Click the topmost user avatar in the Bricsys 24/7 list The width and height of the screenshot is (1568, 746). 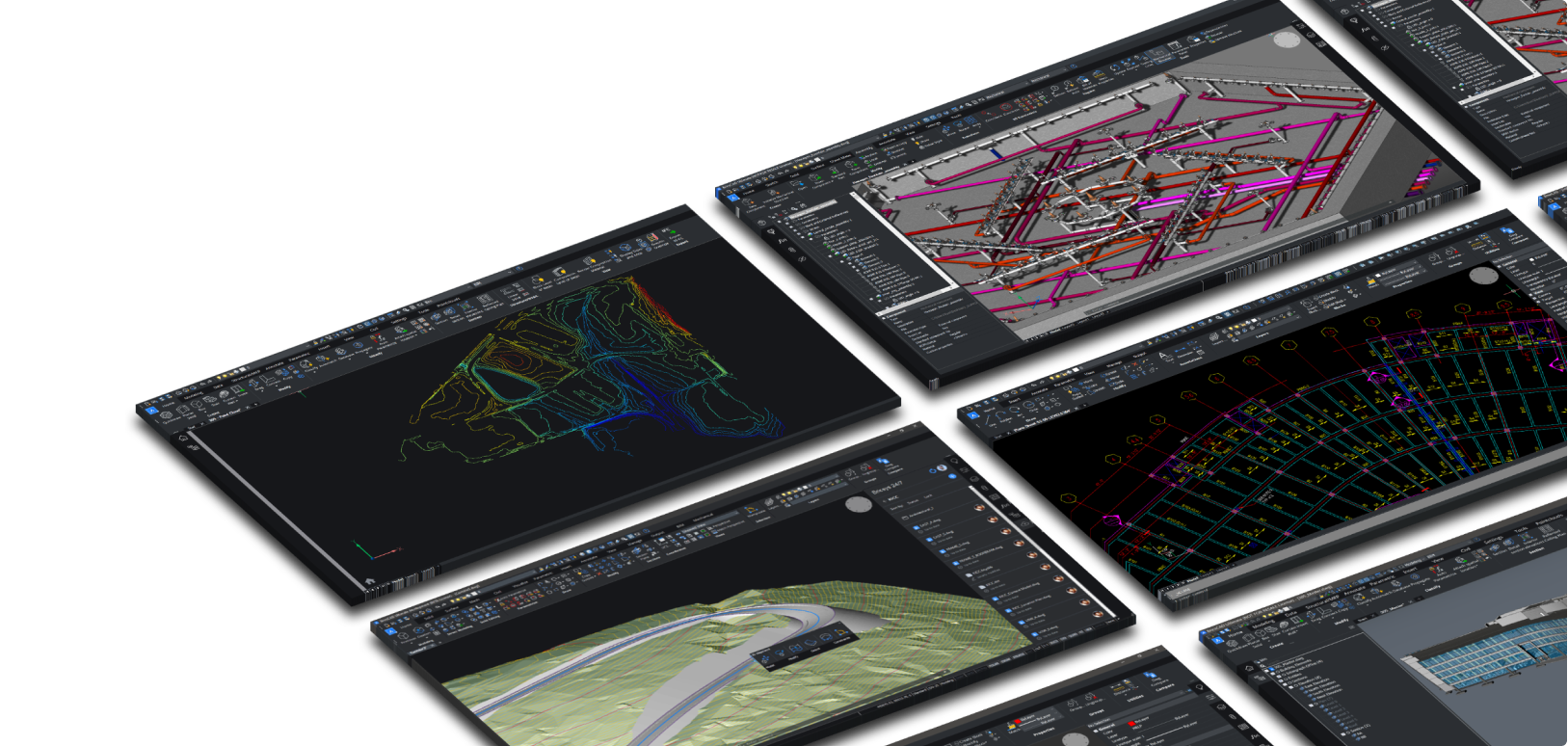point(979,508)
